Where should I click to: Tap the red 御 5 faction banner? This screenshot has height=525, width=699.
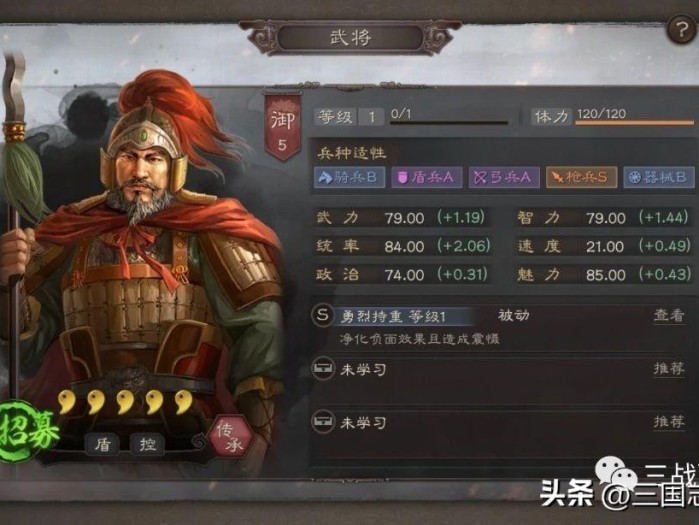tap(283, 126)
